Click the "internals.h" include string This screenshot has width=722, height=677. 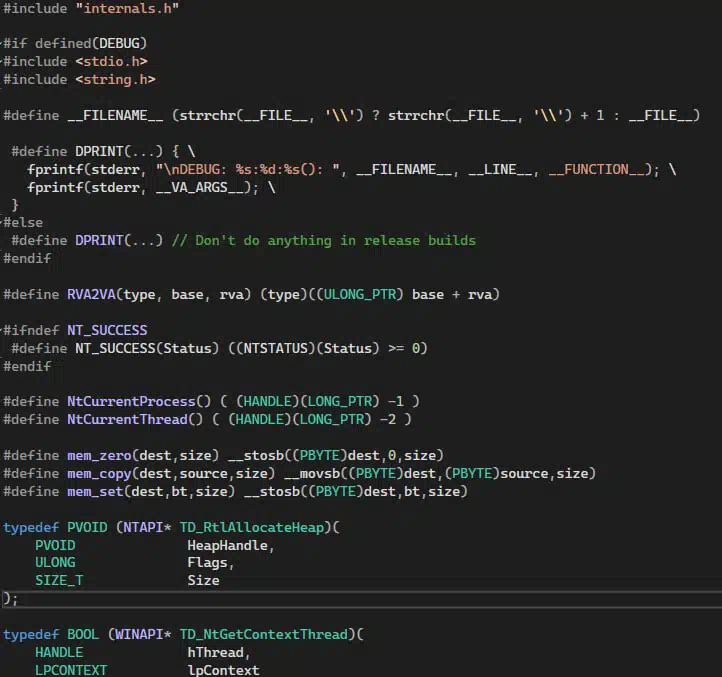coord(127,8)
